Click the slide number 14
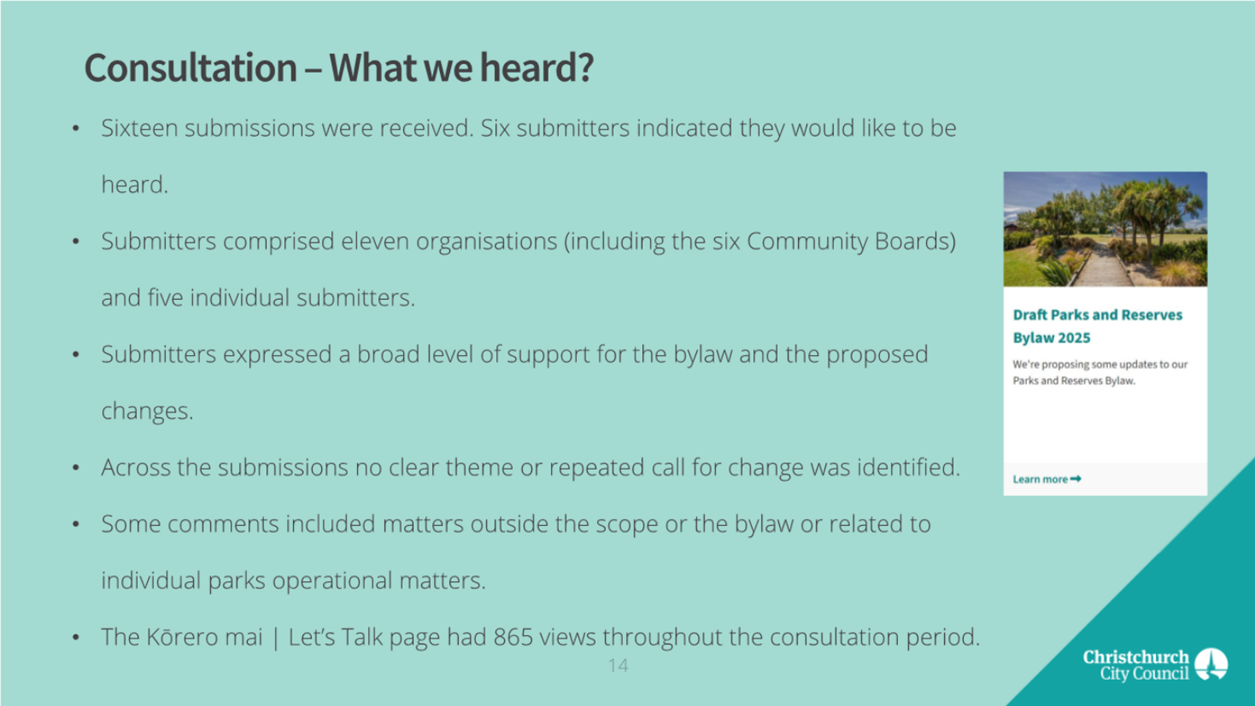This screenshot has height=706, width=1255. coord(618,665)
